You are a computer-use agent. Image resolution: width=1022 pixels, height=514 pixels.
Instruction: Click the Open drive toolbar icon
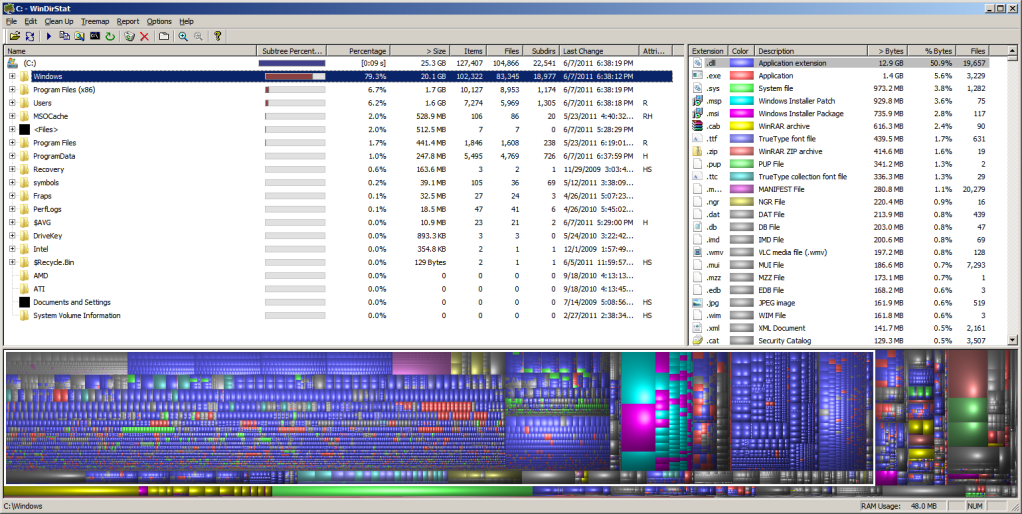pos(14,36)
